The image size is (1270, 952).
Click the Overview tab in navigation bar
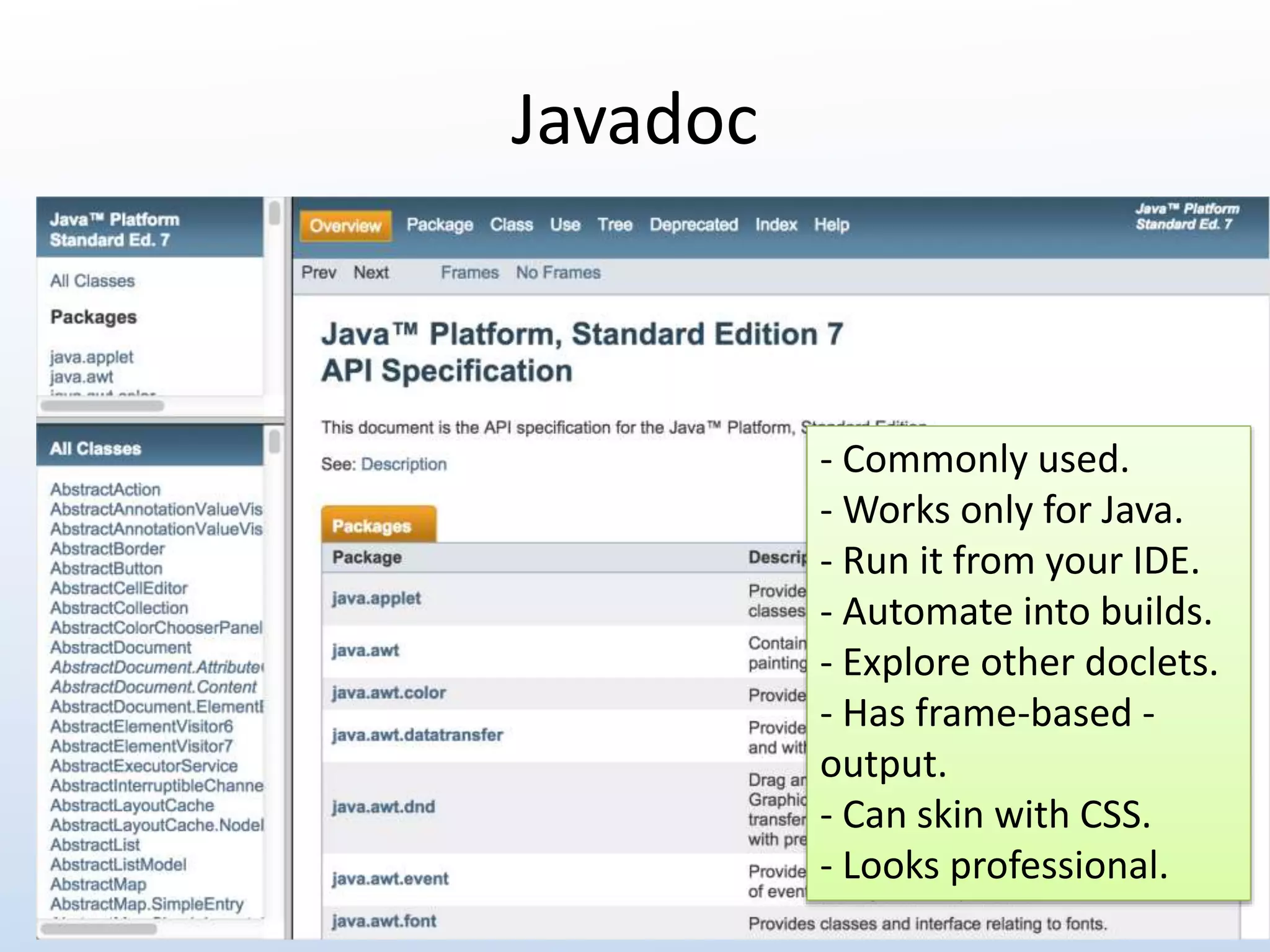(x=345, y=226)
